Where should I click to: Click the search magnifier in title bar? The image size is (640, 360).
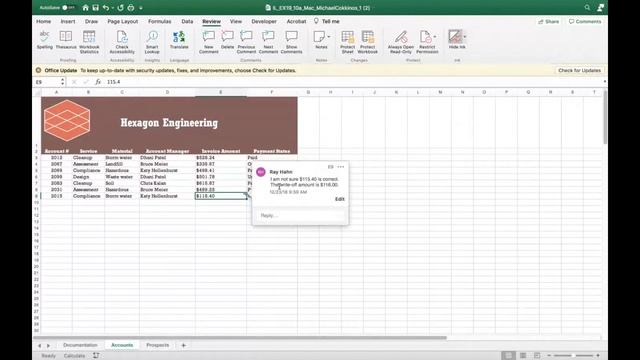coord(587,8)
